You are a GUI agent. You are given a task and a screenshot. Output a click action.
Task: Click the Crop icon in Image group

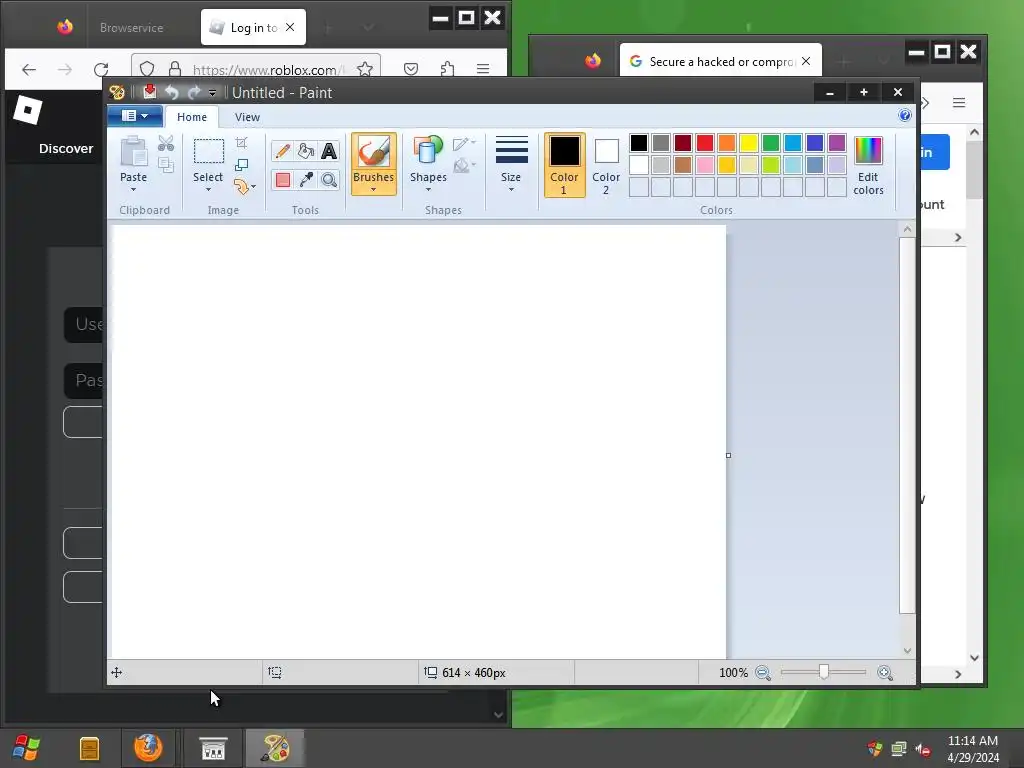pos(242,143)
